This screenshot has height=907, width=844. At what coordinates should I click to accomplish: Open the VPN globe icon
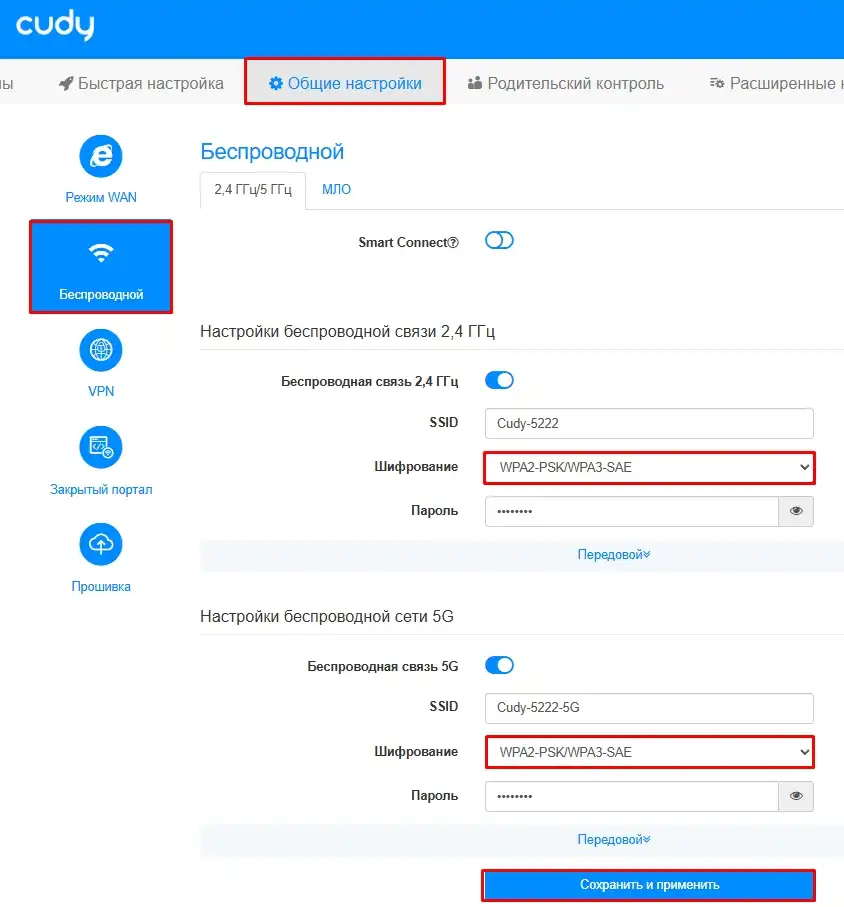click(101, 350)
